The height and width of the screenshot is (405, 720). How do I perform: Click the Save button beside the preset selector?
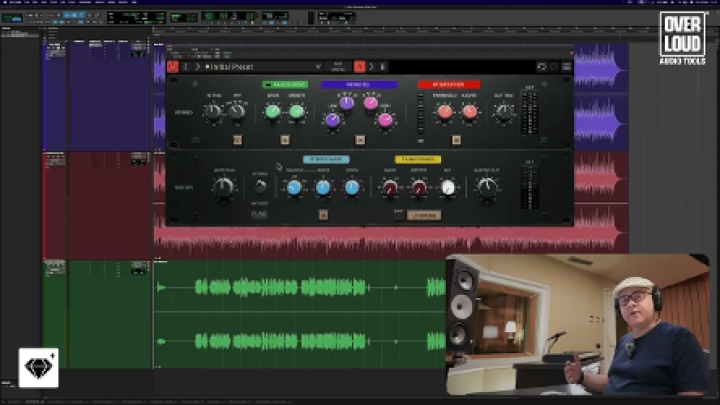tap(338, 67)
